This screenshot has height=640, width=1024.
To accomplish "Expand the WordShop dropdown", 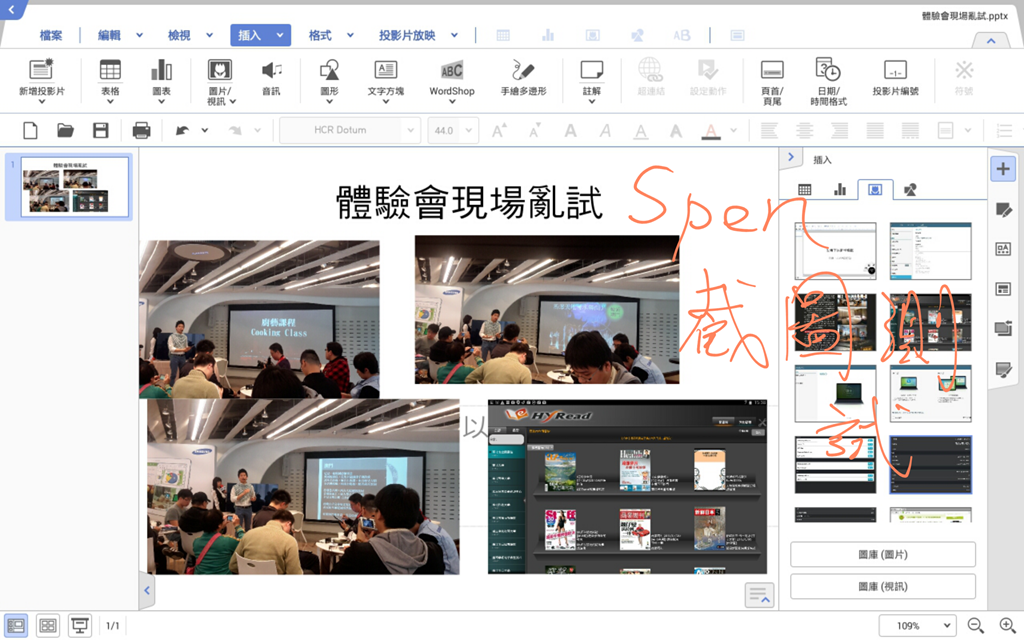I will 452,102.
